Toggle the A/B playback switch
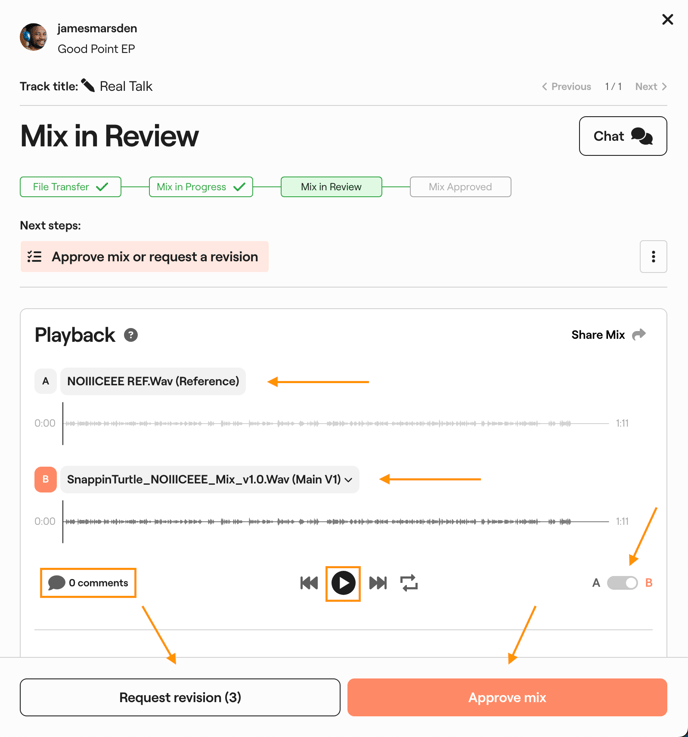Image resolution: width=688 pixels, height=737 pixels. point(622,583)
